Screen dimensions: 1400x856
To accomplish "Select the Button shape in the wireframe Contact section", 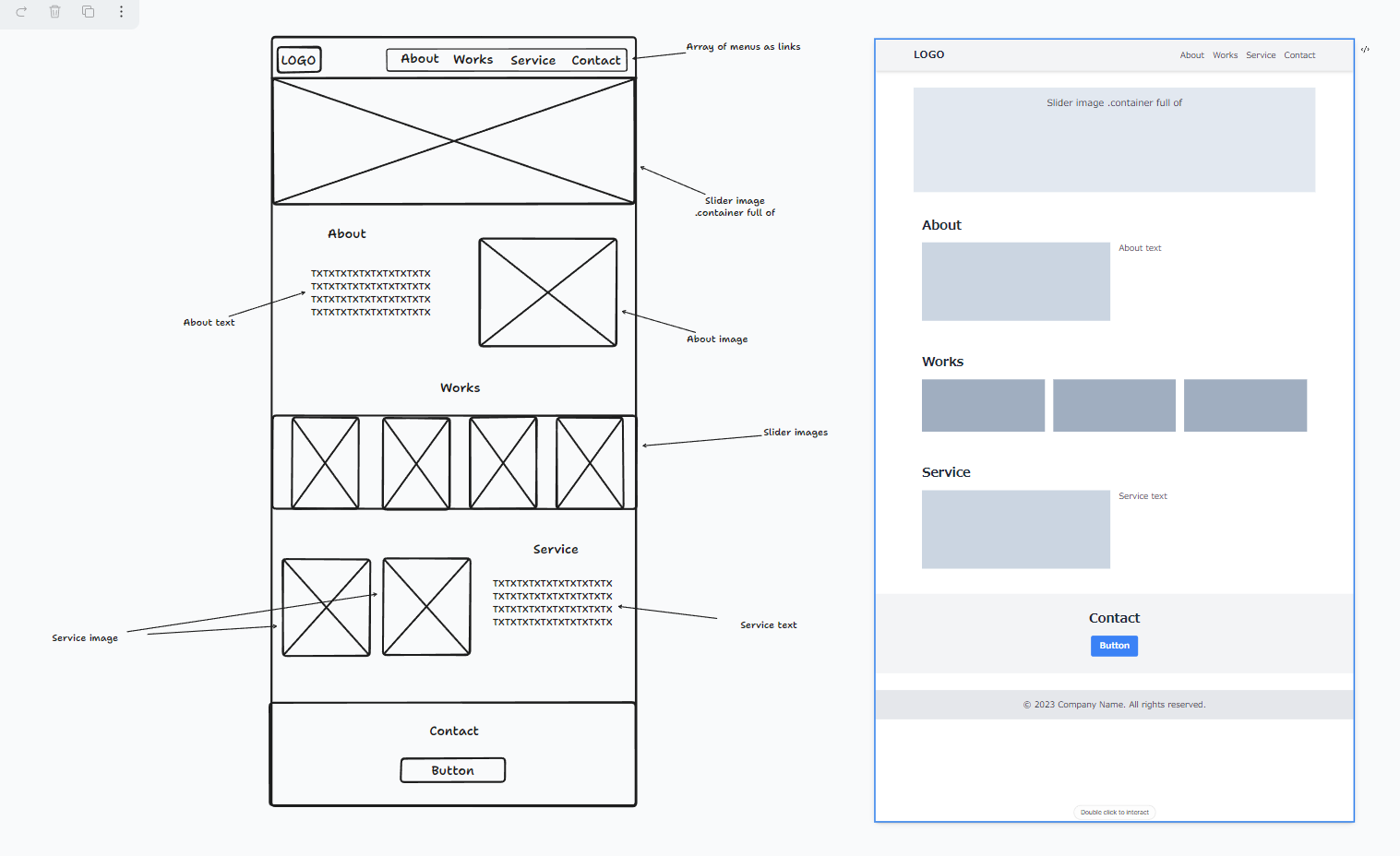I will tap(452, 769).
